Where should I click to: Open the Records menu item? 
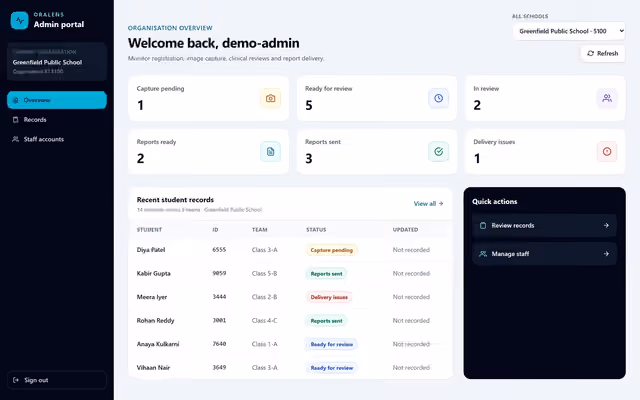click(57, 120)
